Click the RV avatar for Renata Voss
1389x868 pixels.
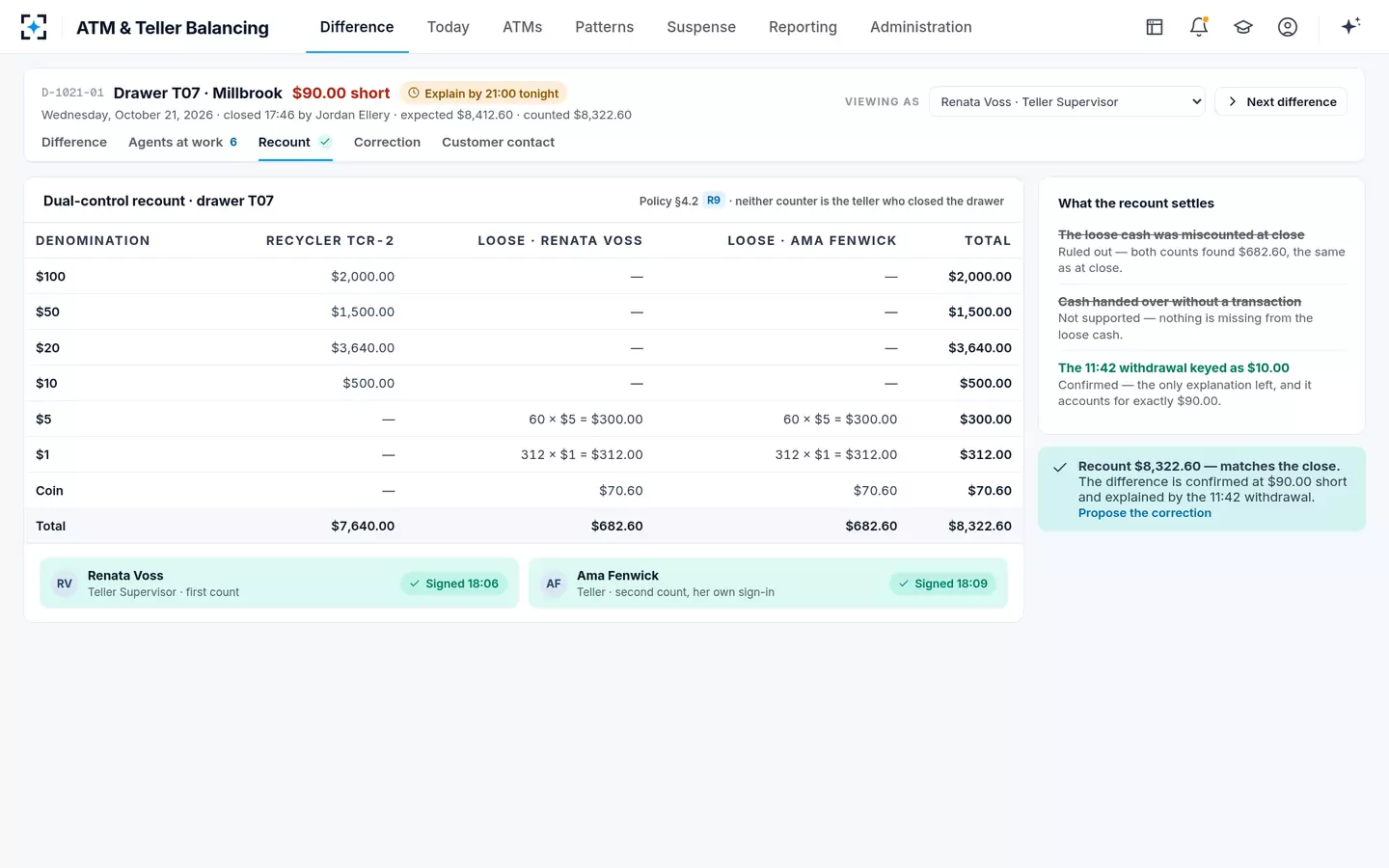(x=65, y=583)
